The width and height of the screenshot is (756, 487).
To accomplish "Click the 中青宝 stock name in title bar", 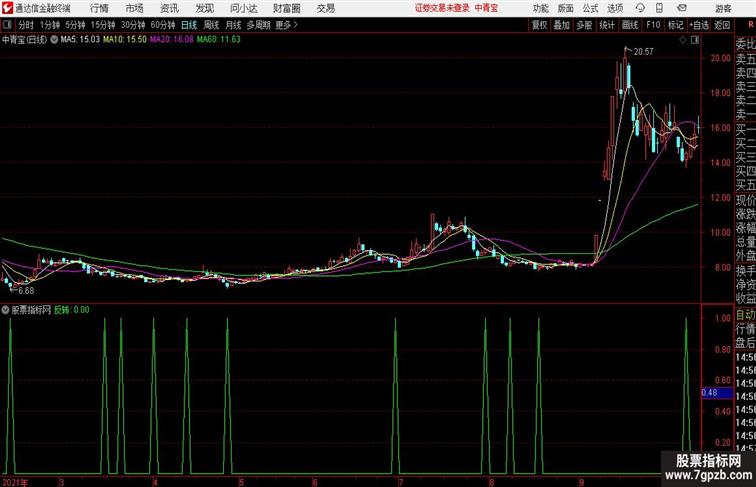I will tap(486, 8).
